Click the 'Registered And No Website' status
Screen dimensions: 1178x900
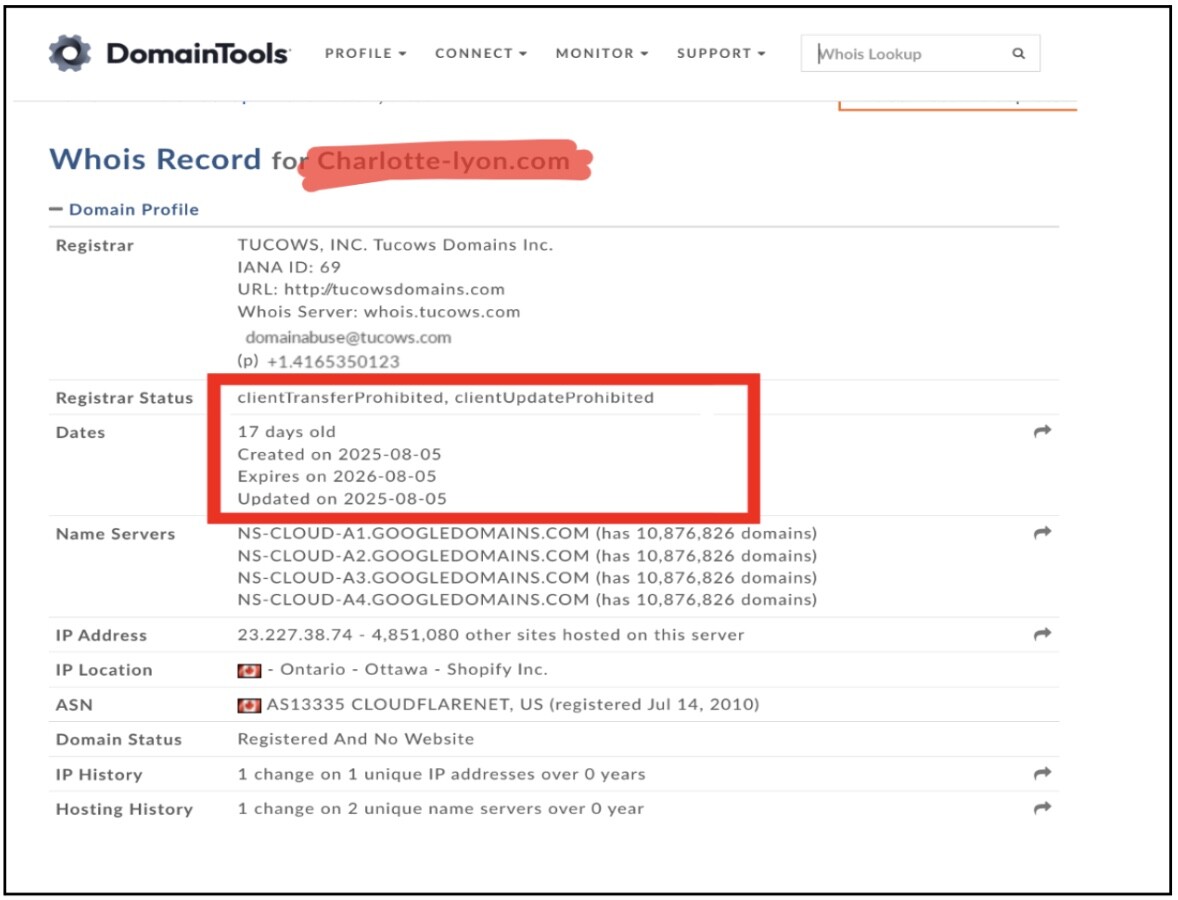356,739
